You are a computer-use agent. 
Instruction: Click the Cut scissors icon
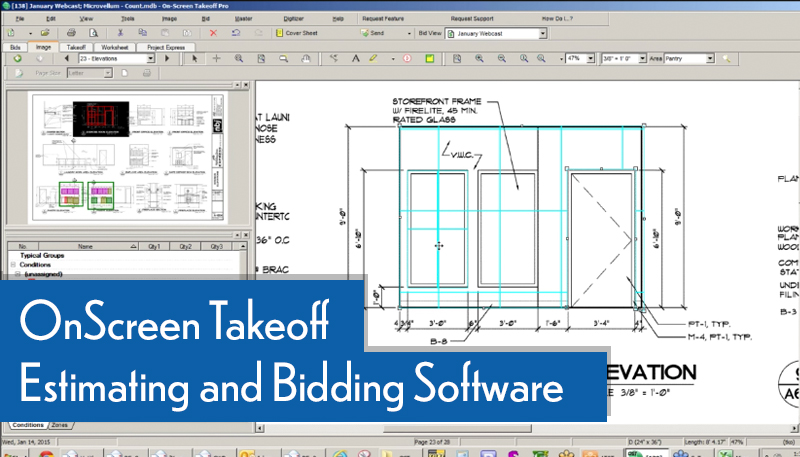(120, 33)
